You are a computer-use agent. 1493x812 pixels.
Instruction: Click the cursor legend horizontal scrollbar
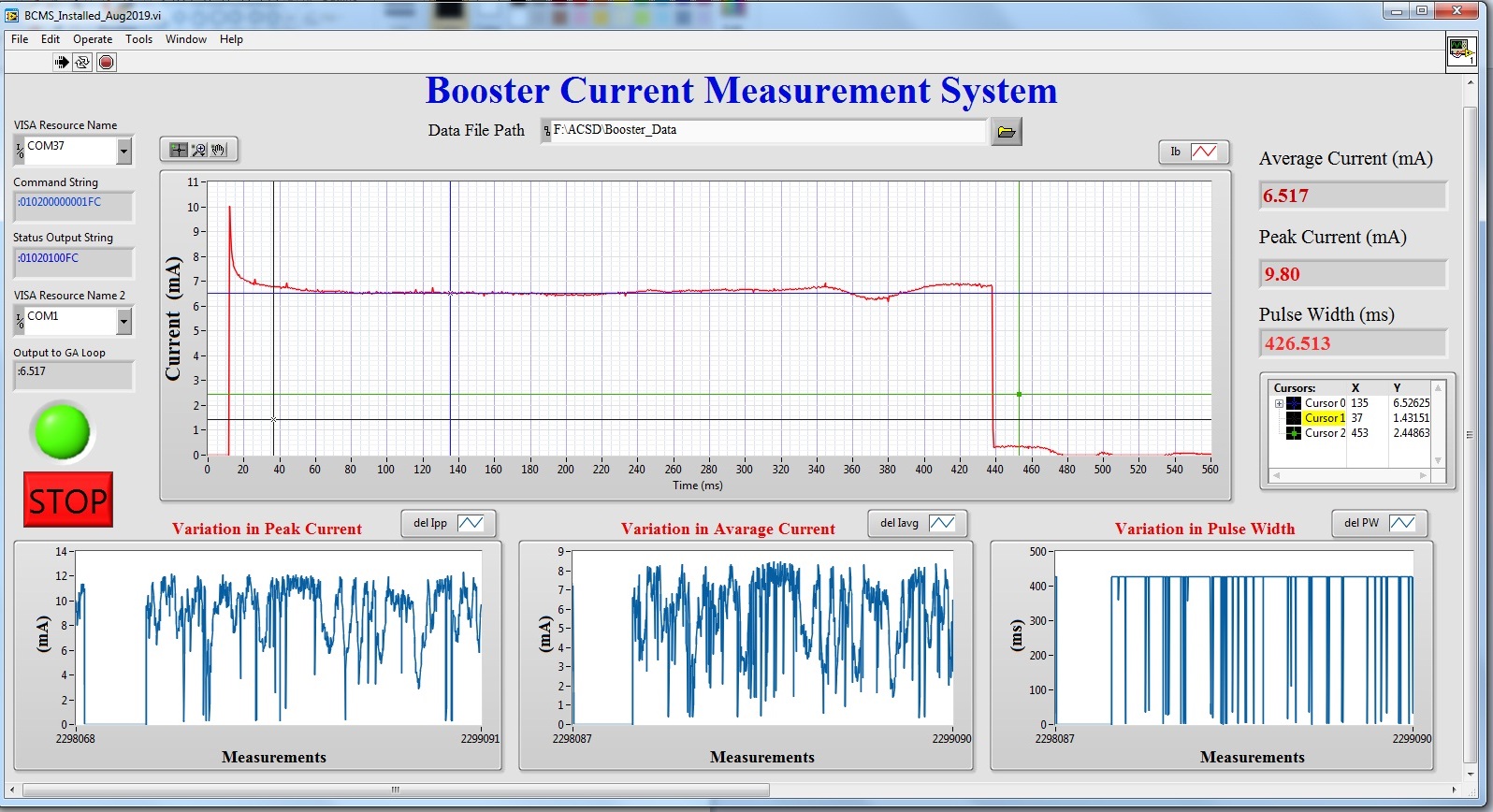pyautogui.click(x=1350, y=475)
